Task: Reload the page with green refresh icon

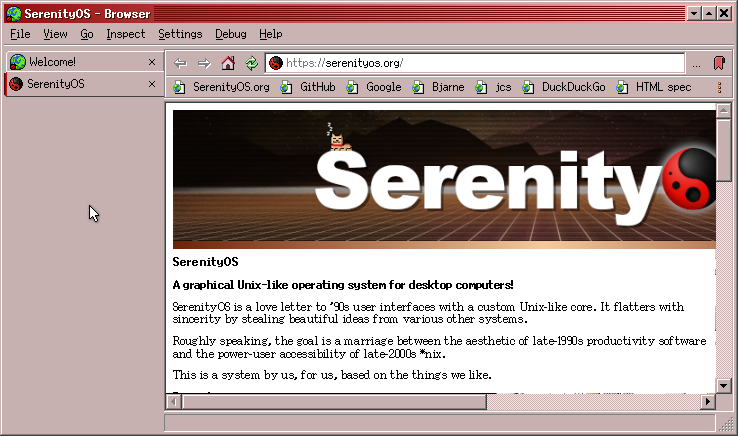Action: pos(251,63)
